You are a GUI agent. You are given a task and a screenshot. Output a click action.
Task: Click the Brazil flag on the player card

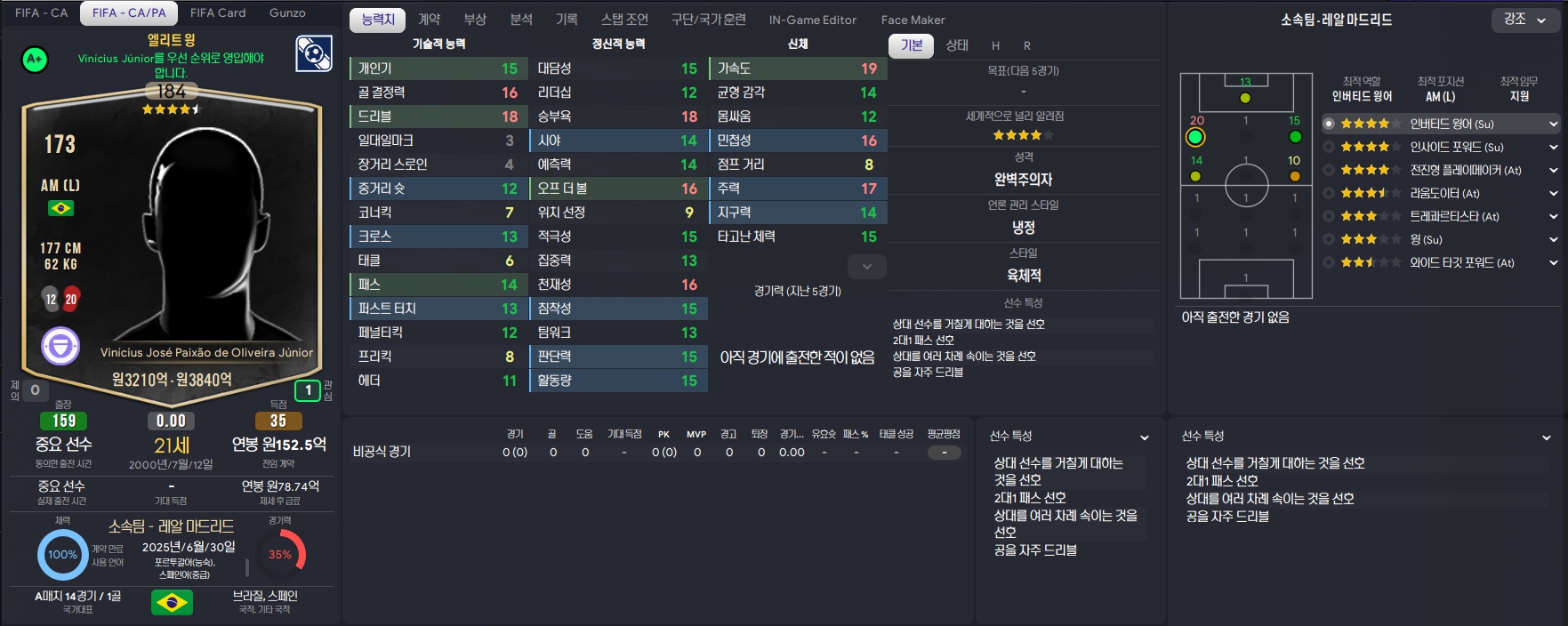tap(60, 208)
